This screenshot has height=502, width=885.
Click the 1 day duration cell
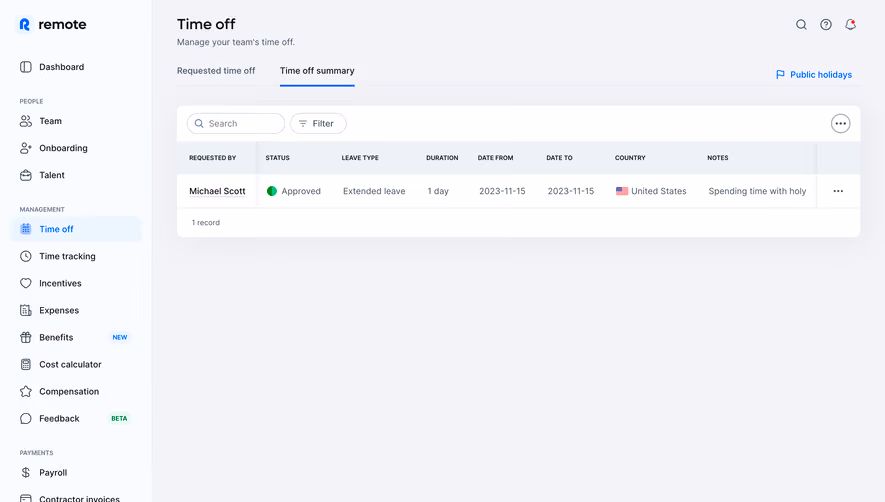(x=438, y=191)
